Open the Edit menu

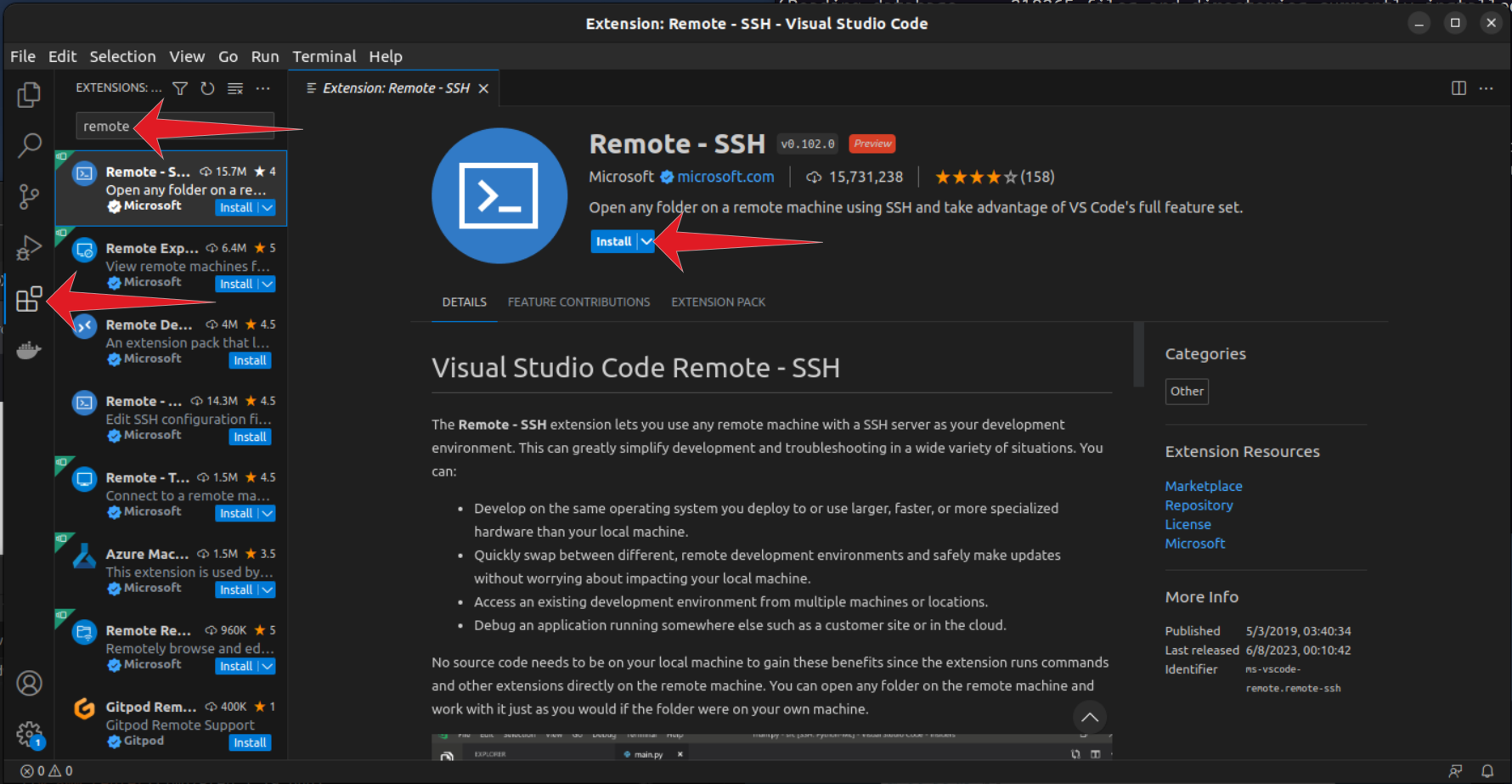coord(62,56)
